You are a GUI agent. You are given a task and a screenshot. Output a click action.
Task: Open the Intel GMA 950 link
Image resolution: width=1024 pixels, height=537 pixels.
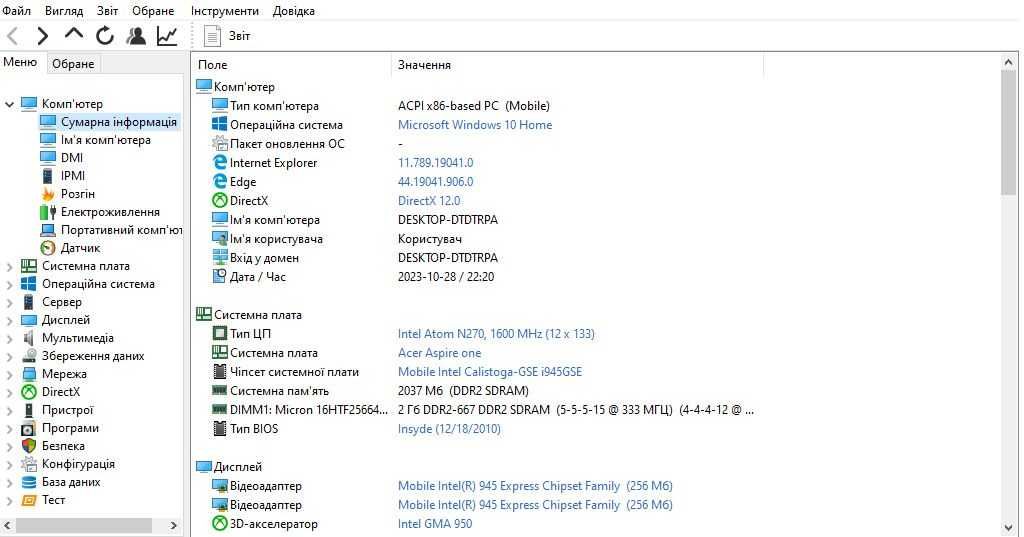click(x=435, y=524)
